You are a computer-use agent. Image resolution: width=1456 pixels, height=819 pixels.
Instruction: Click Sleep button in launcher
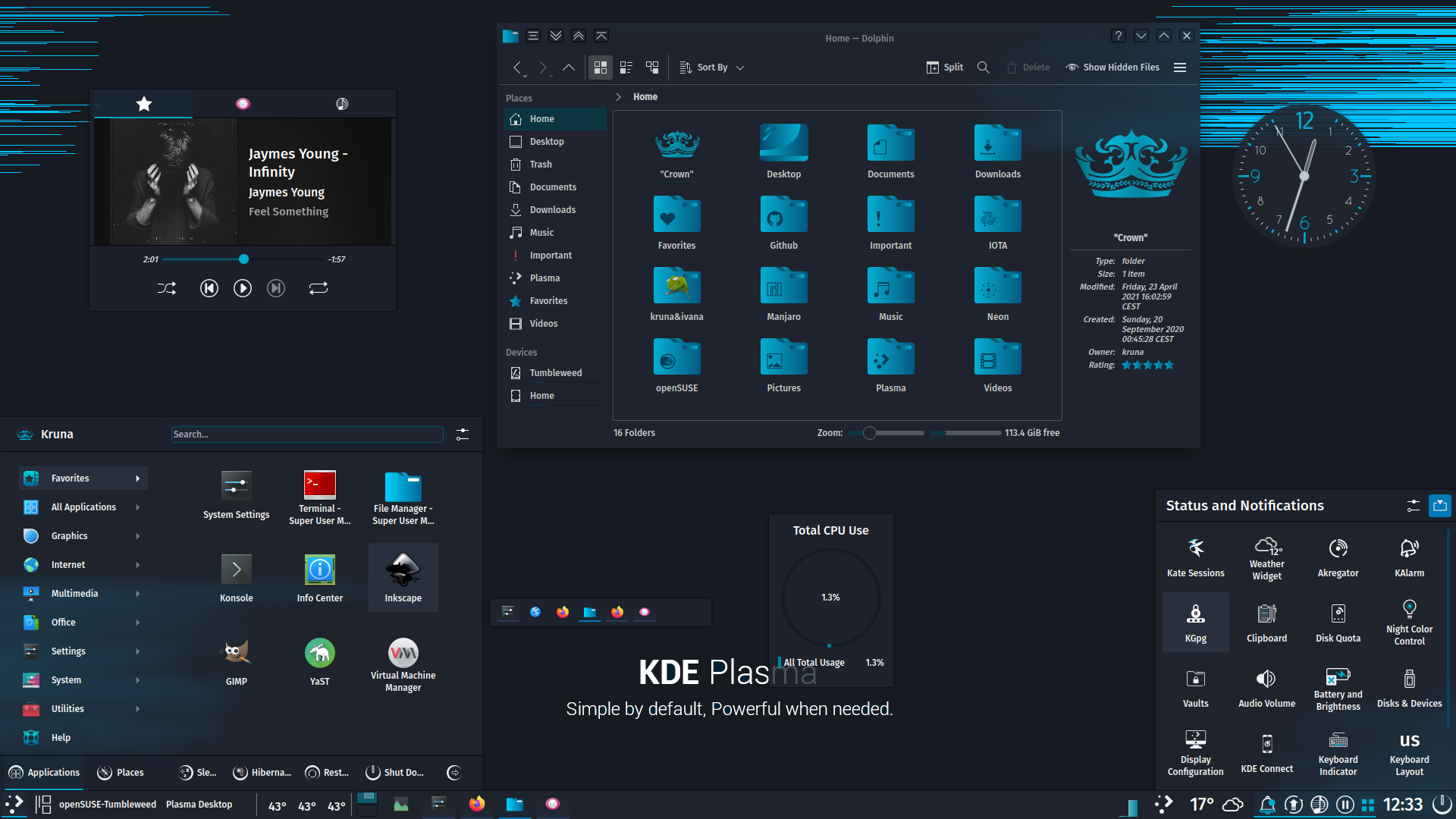(x=198, y=773)
